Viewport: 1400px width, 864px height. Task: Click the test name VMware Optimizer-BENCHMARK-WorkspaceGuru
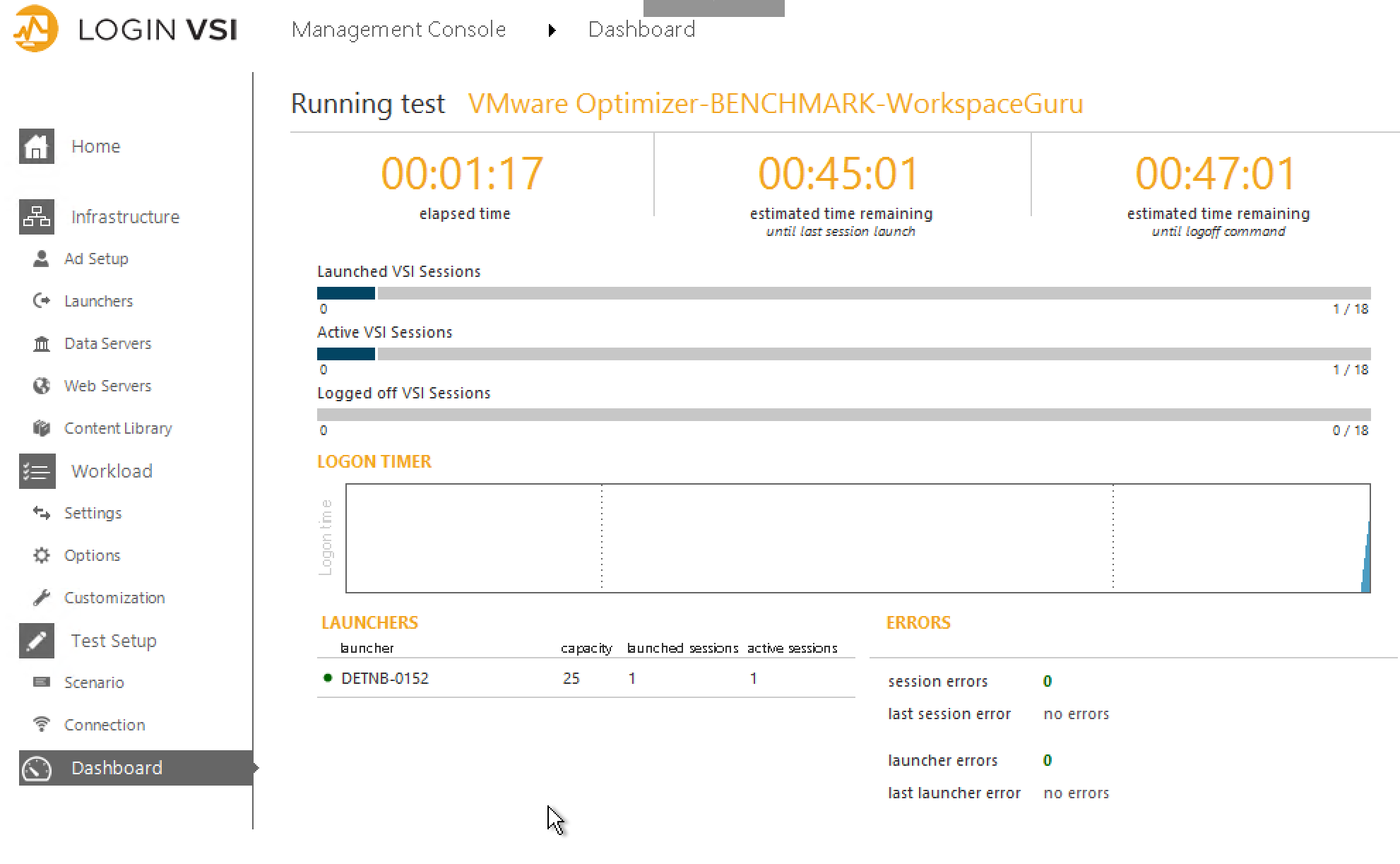(775, 104)
